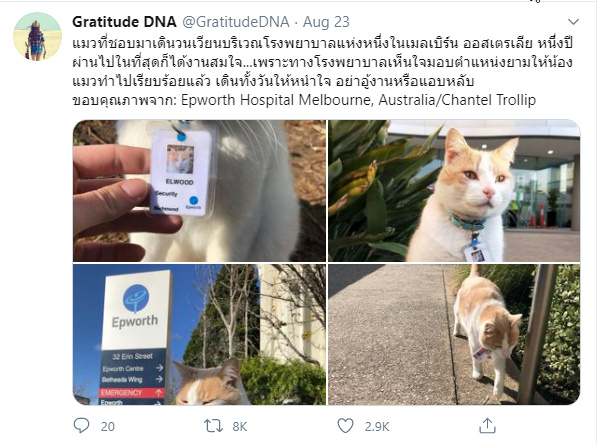Click the Epworth Hospital Melbourne credit line

point(304,100)
